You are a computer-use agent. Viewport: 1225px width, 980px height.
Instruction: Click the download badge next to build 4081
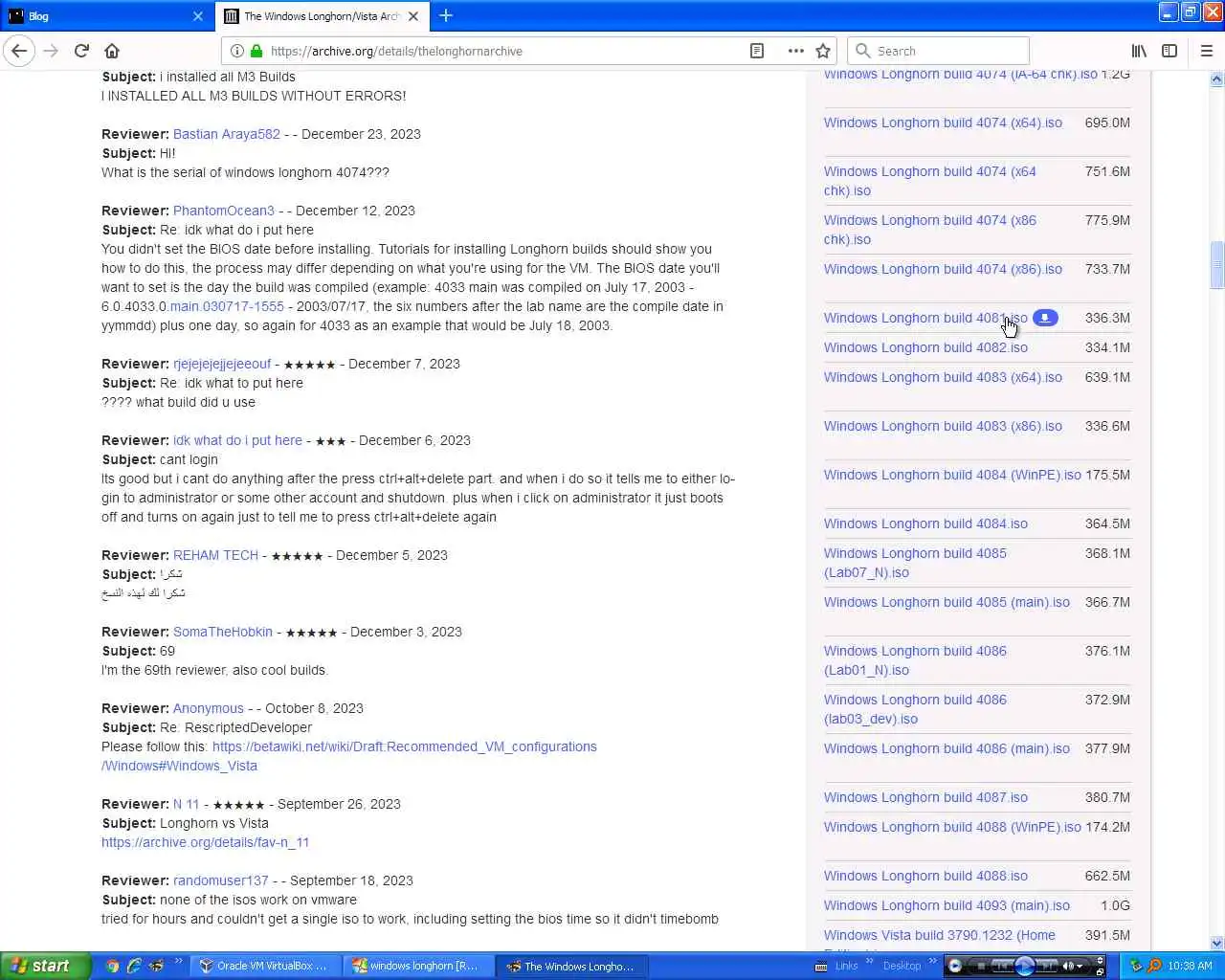click(x=1046, y=318)
